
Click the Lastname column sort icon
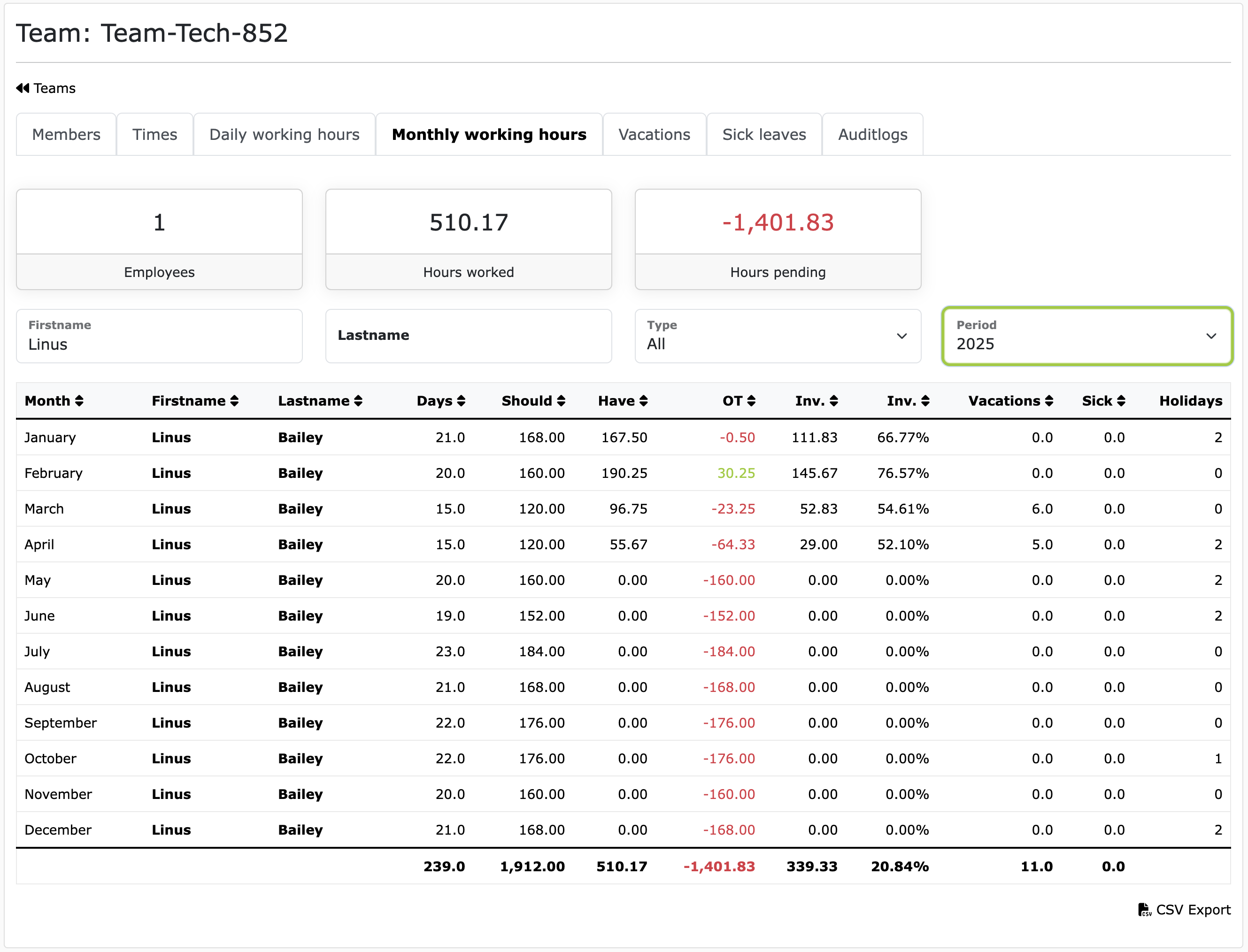tap(358, 401)
